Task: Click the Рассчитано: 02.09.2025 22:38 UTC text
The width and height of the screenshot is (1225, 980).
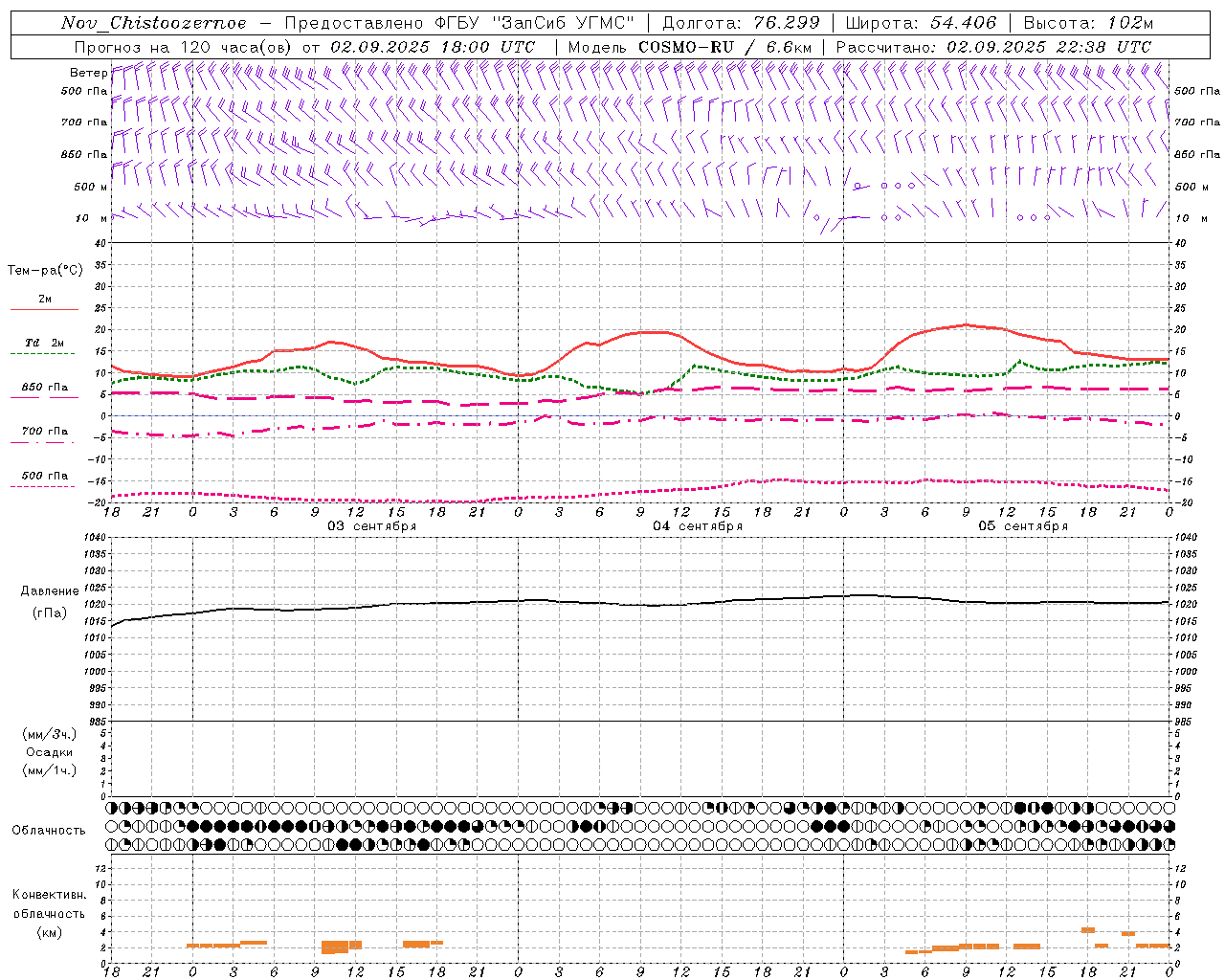Action: pyautogui.click(x=993, y=47)
